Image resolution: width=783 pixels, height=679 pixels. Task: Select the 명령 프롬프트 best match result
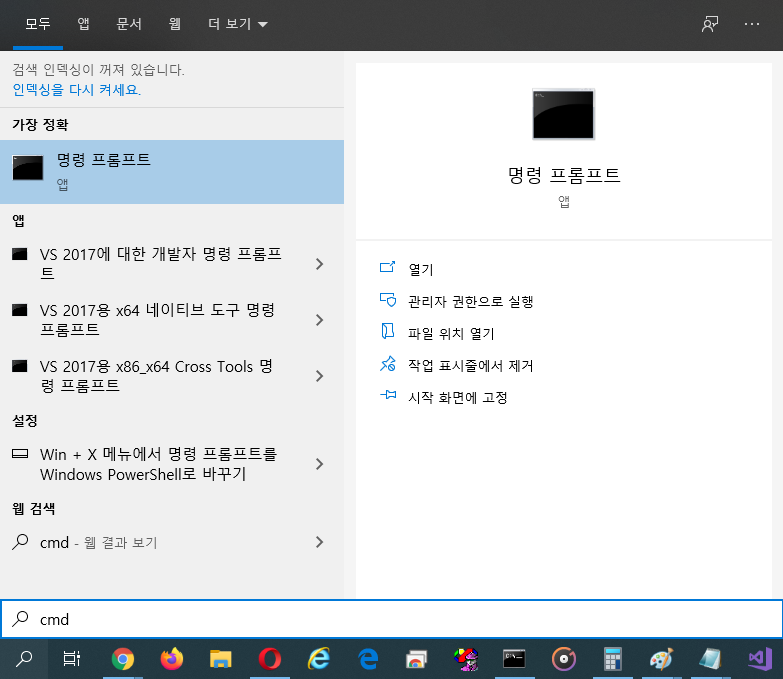[x=172, y=172]
